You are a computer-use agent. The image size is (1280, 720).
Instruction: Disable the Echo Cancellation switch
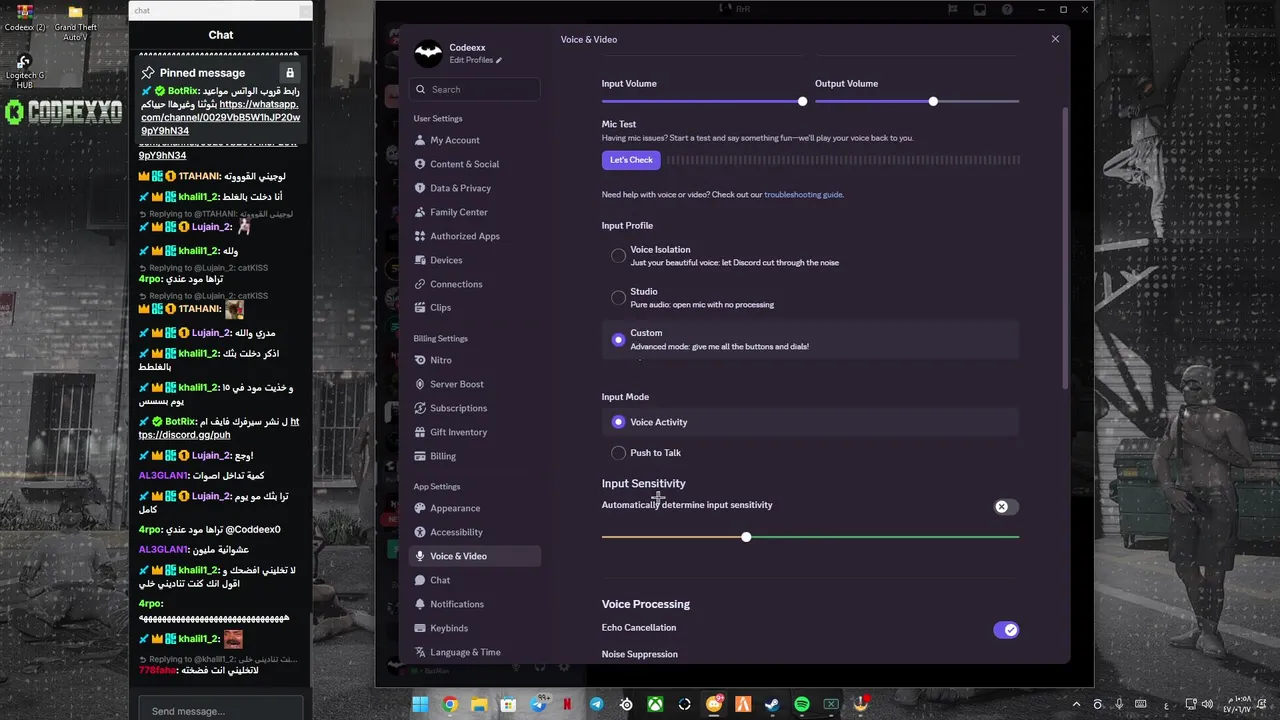(1006, 630)
